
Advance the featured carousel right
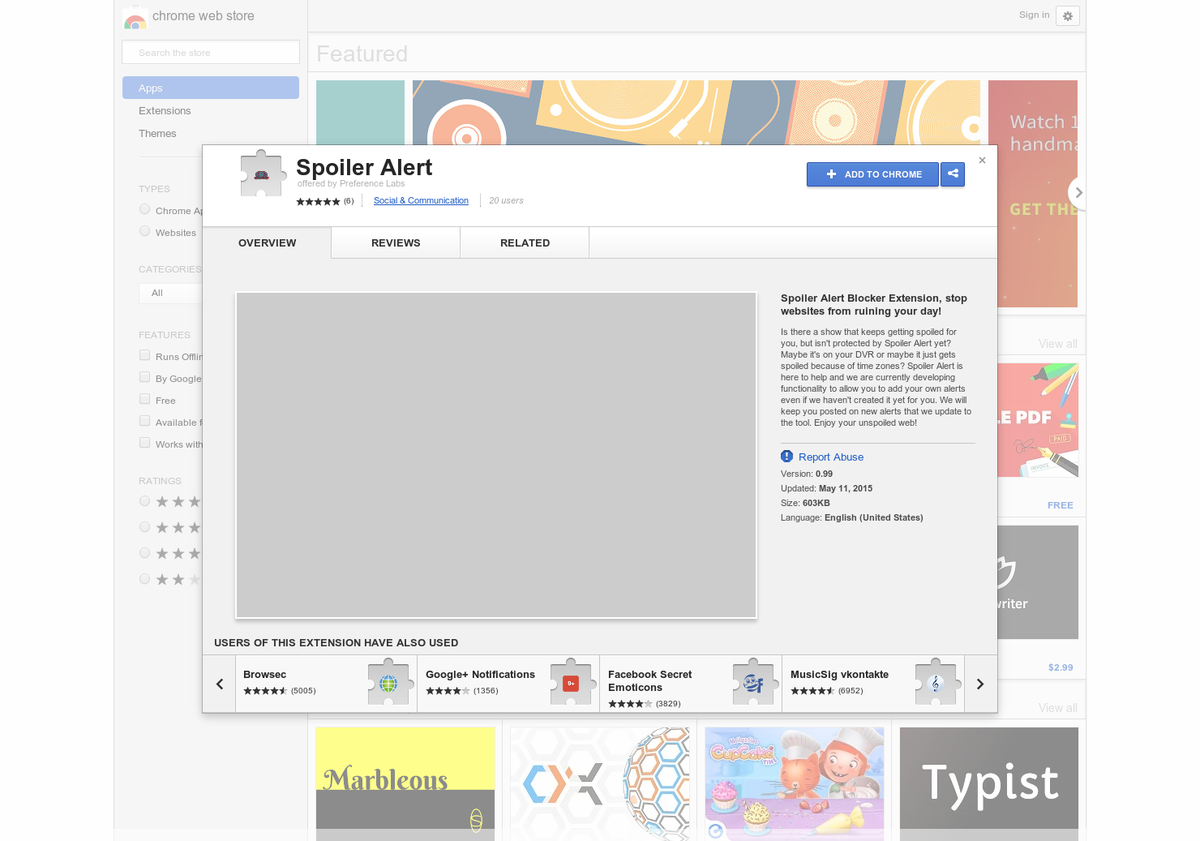click(1078, 192)
